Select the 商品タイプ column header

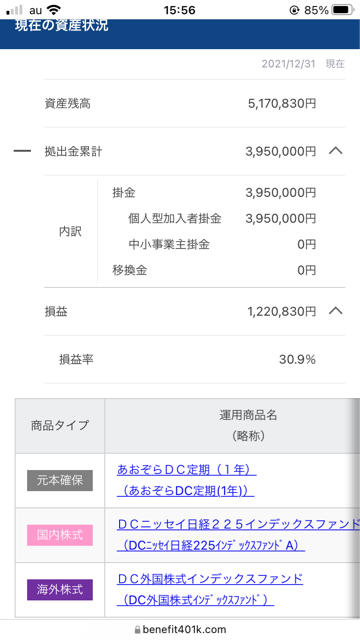click(x=60, y=426)
